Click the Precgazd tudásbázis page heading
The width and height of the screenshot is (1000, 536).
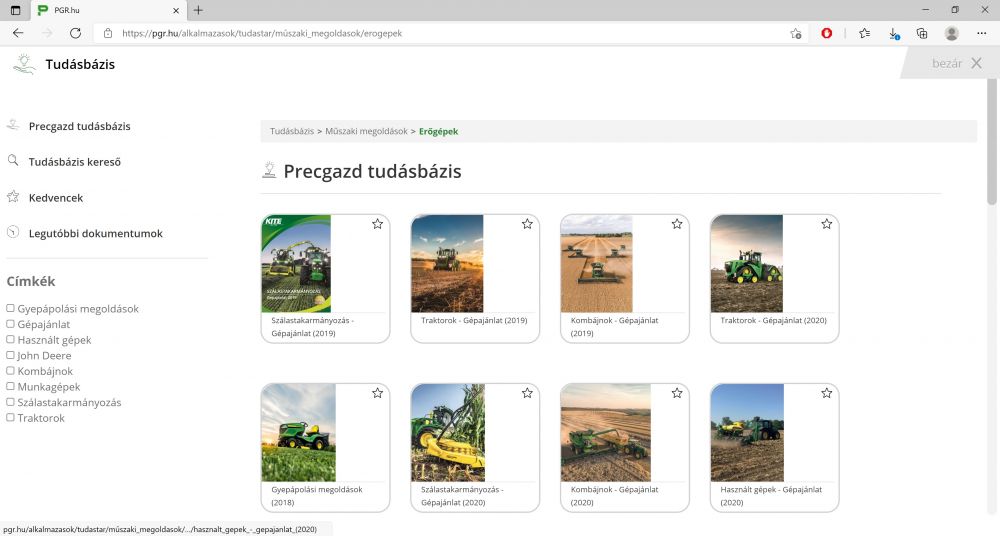[x=372, y=172]
